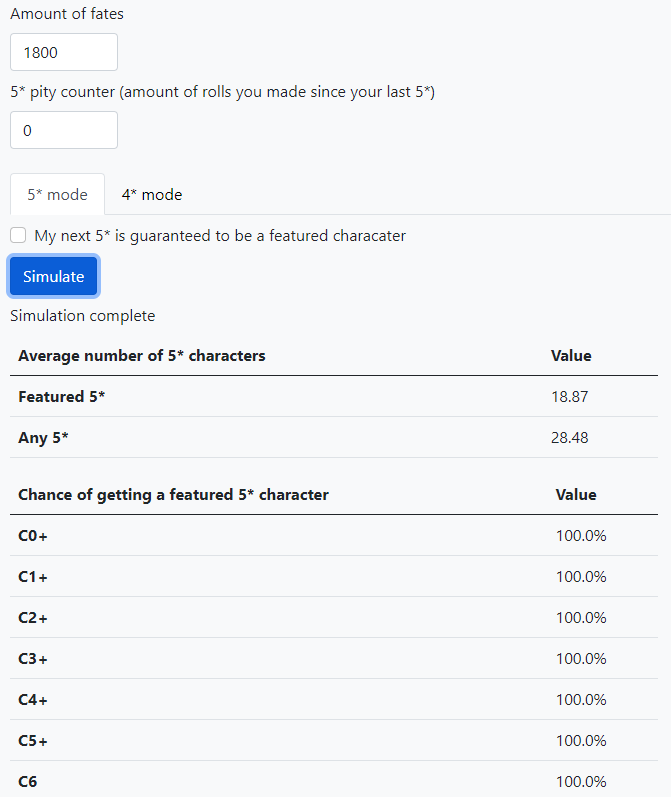The width and height of the screenshot is (671, 797).
Task: Click the 100.0% value in the C6 row
Action: tap(581, 782)
